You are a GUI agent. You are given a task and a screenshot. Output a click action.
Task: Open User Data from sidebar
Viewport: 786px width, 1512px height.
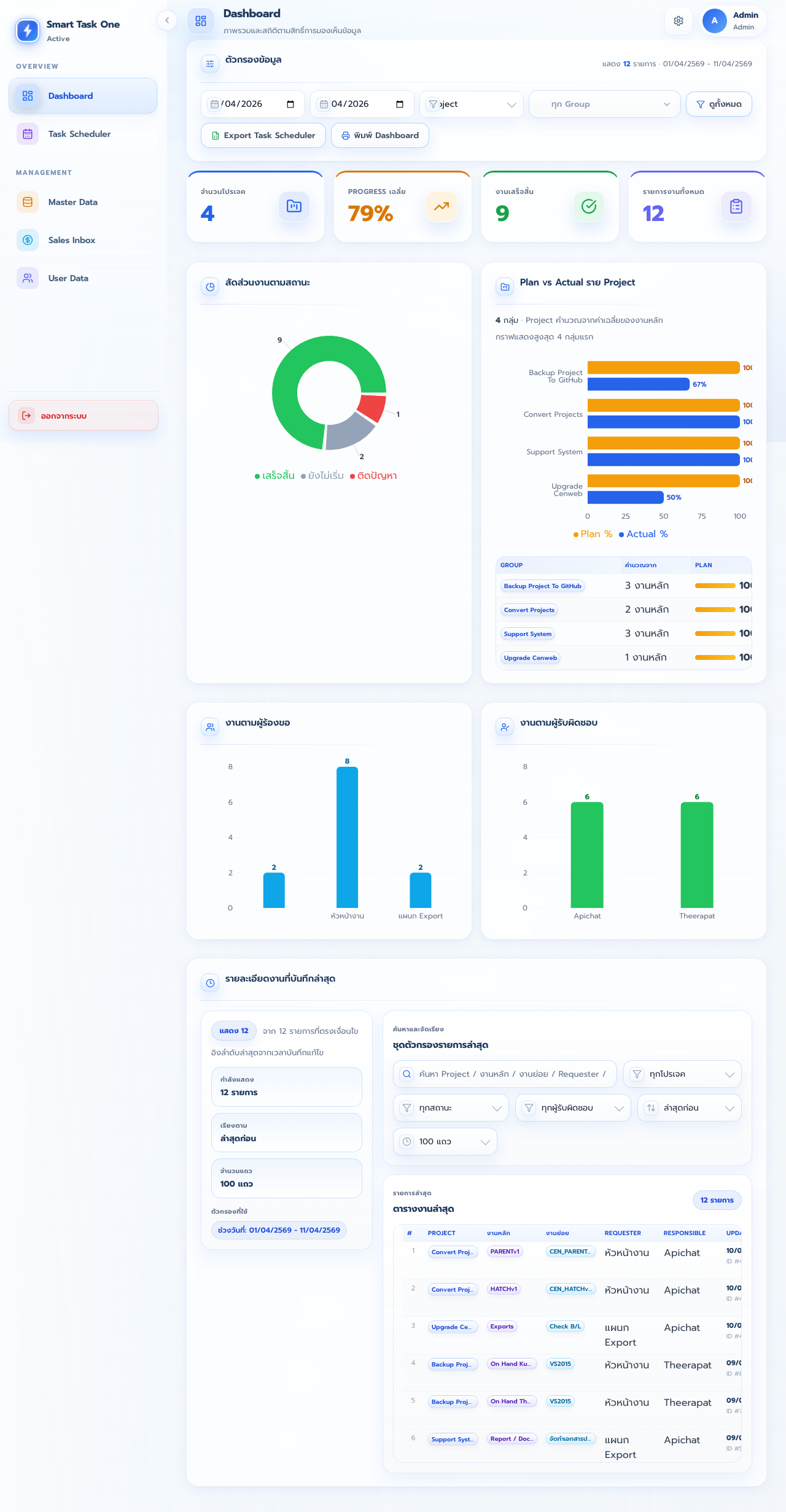pos(83,278)
